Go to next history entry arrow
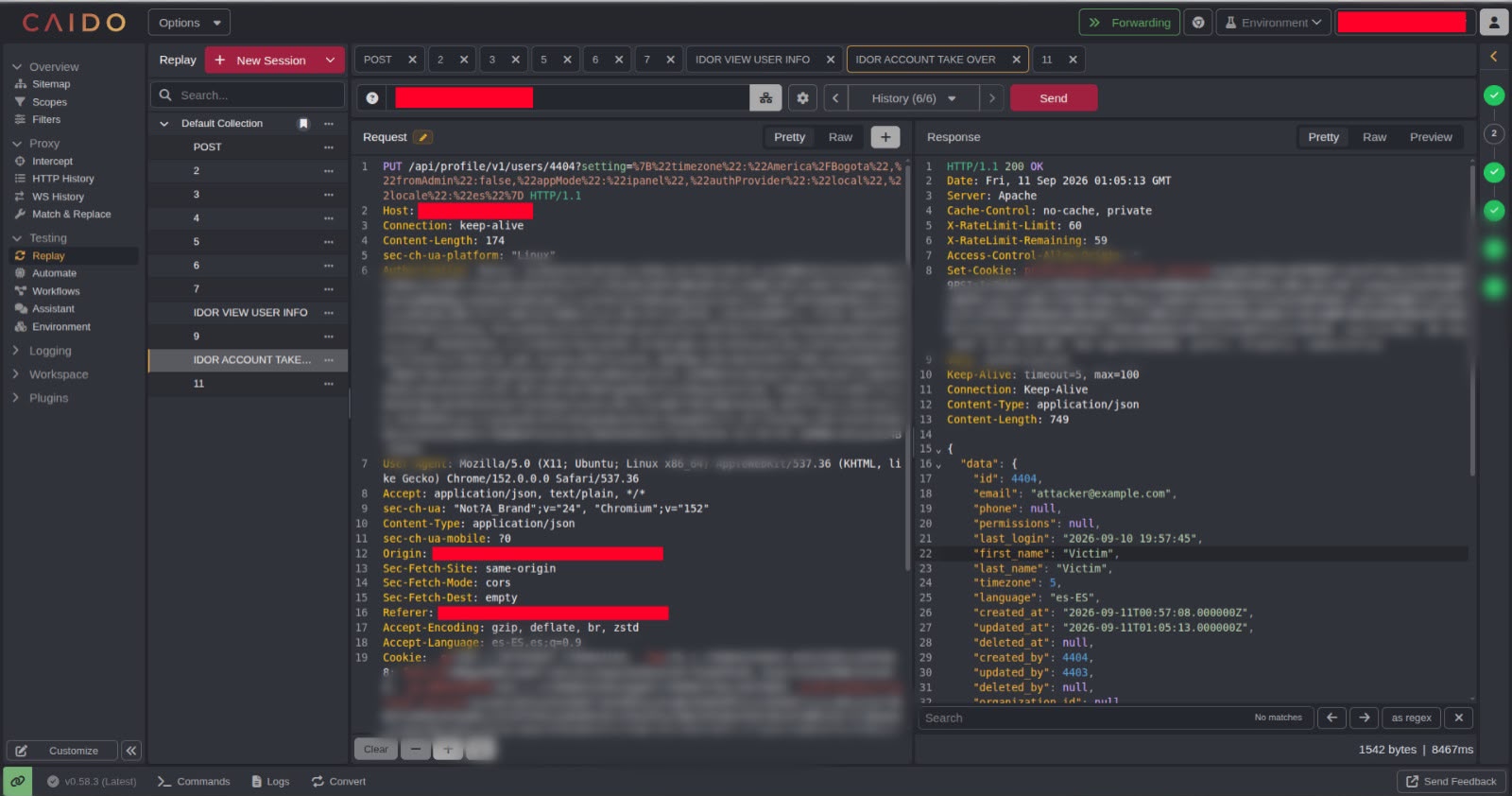Image resolution: width=1512 pixels, height=796 pixels. pos(991,98)
